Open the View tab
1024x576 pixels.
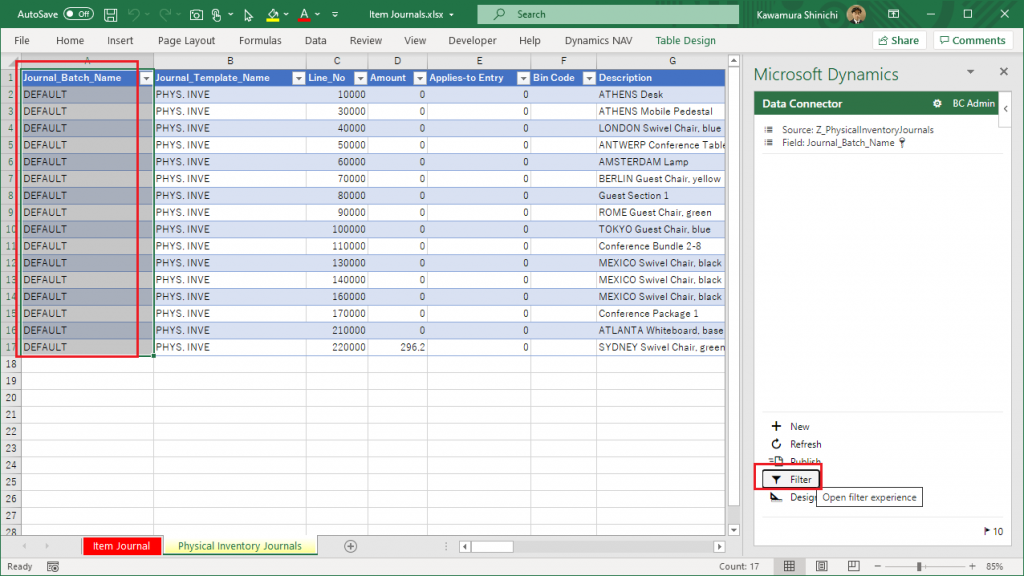[415, 40]
